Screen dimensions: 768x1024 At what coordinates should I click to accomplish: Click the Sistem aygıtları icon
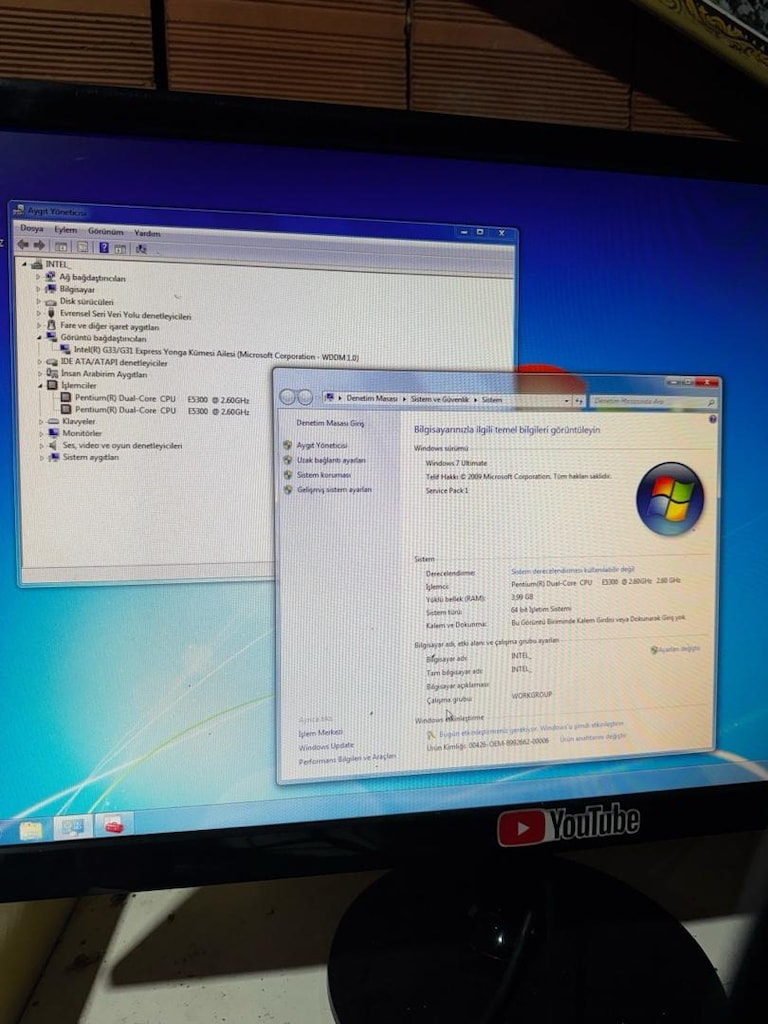tap(54, 456)
